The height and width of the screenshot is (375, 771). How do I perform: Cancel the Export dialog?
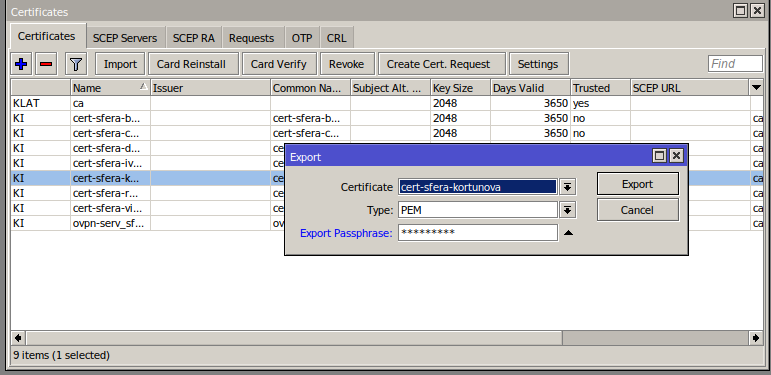638,210
